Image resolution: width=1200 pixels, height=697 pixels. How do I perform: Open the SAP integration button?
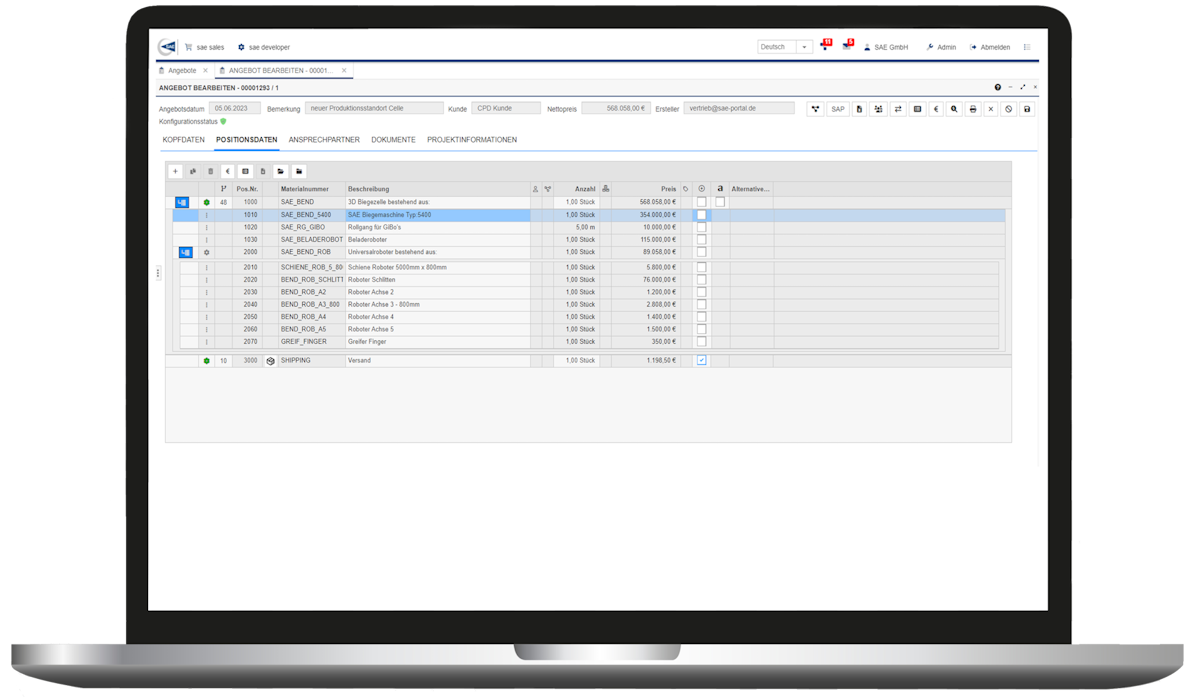[838, 108]
